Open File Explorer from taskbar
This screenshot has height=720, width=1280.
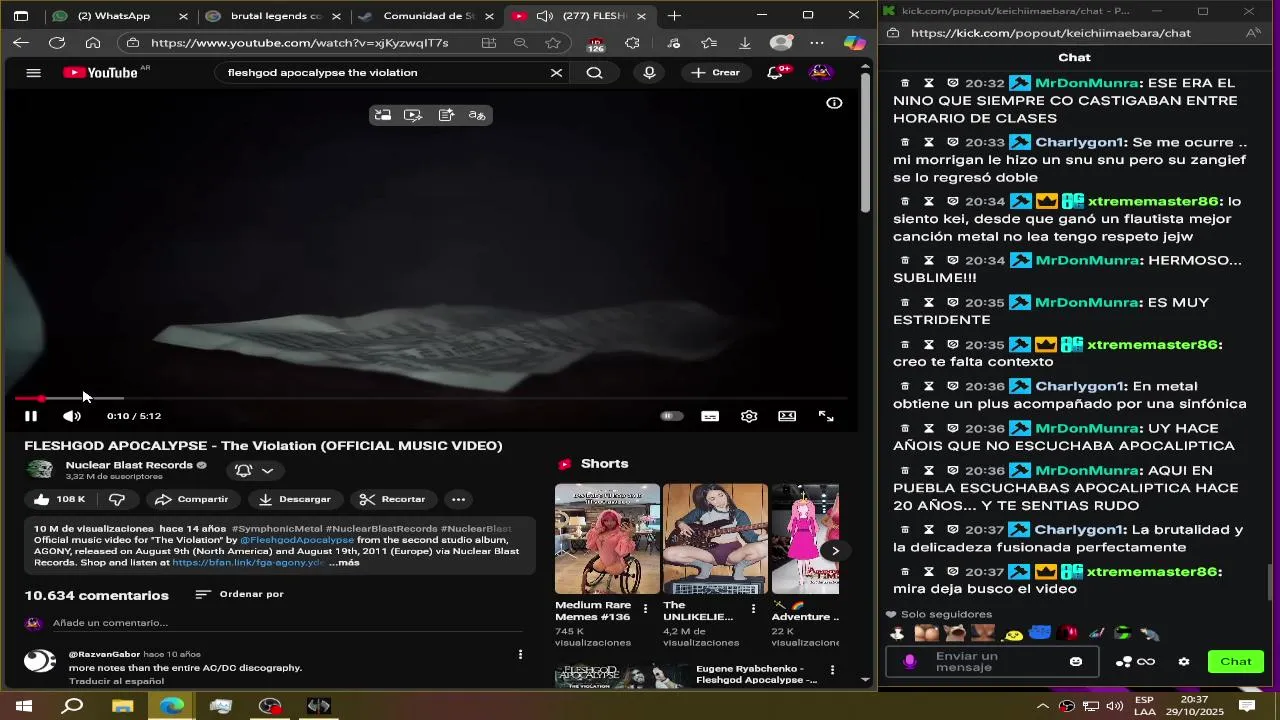pos(122,706)
